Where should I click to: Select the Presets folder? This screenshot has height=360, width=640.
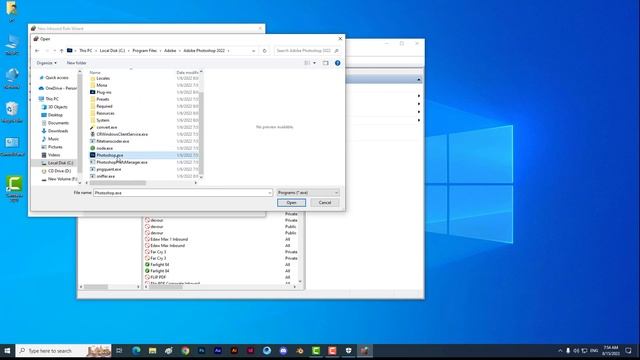102,99
